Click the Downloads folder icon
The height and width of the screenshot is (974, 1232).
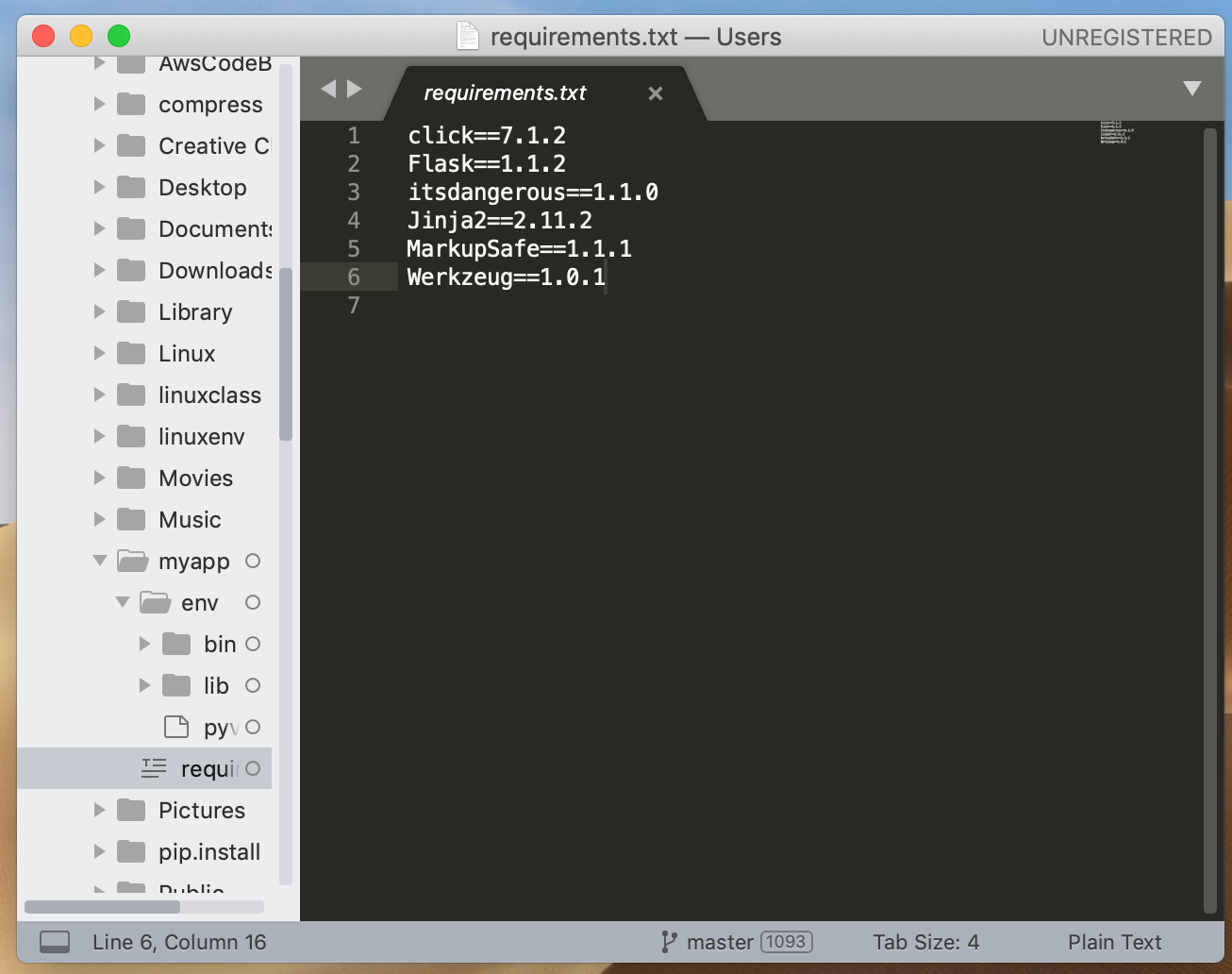(131, 270)
